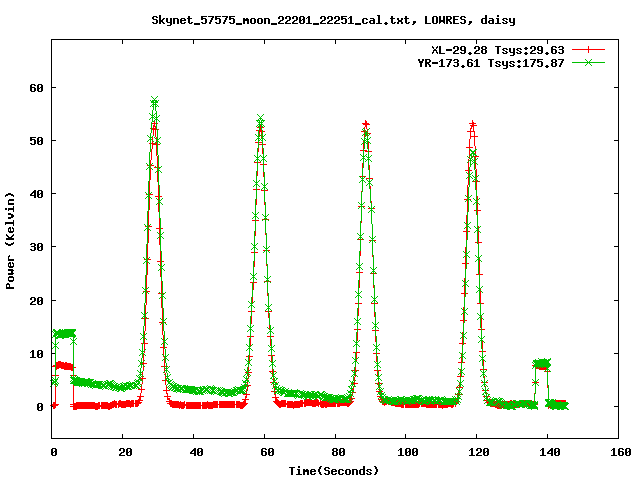
Task: Click the top of the fourth peak
Action: tap(472, 124)
